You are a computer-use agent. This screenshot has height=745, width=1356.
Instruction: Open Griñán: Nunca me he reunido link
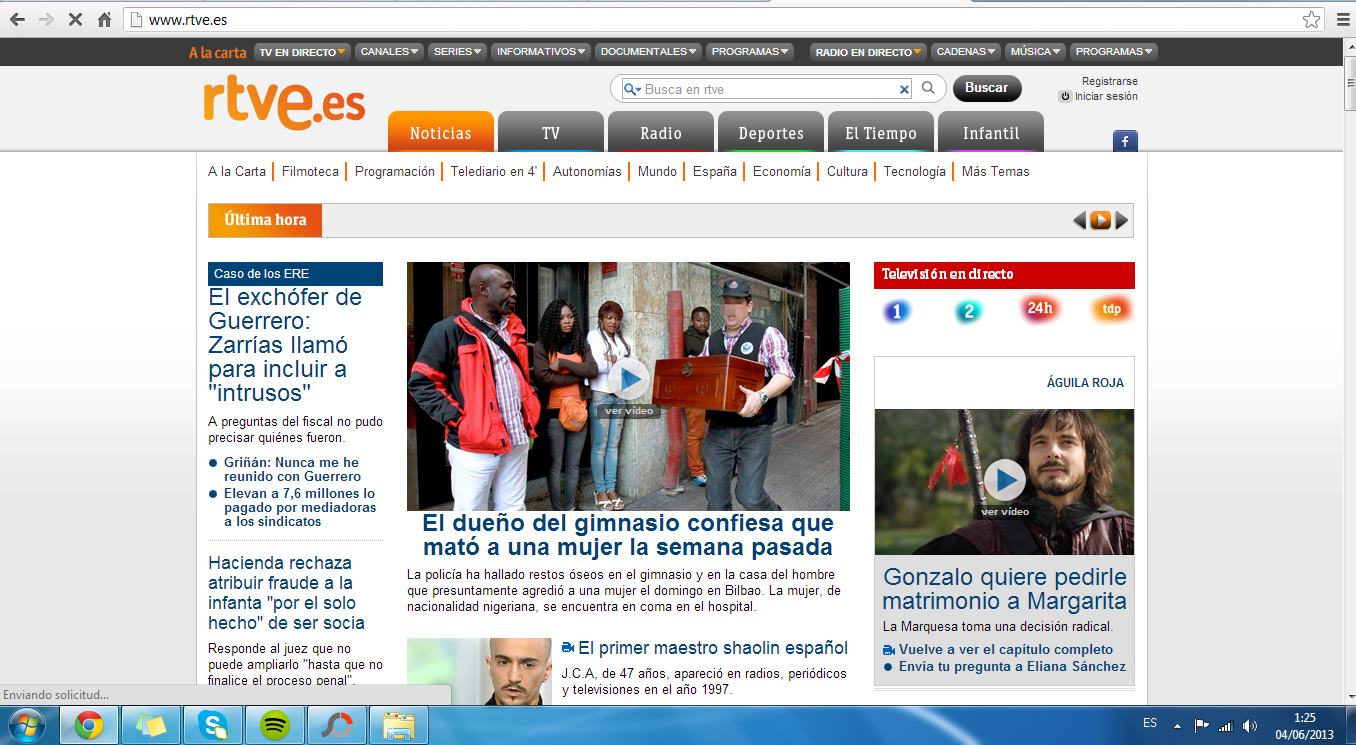(x=292, y=469)
